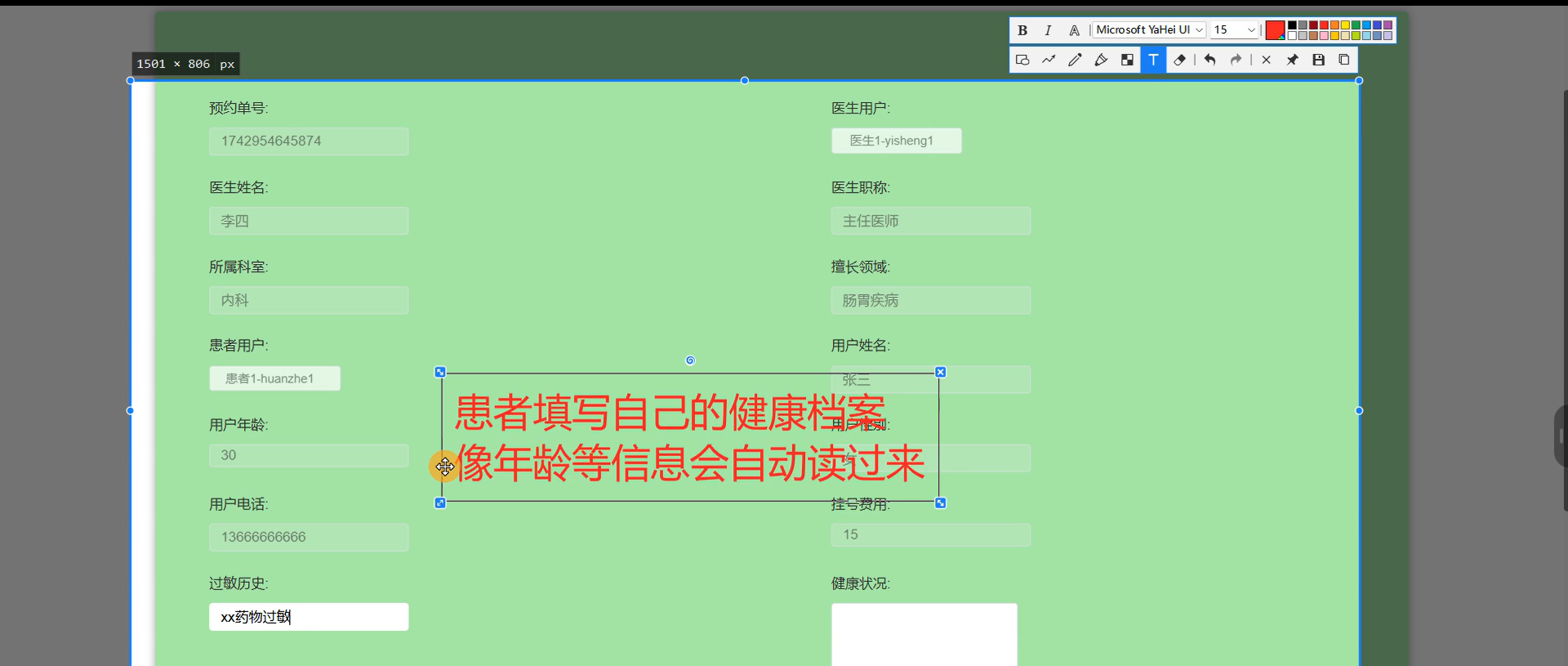
Task: Focus the 过敏历史 input with xx药物过敏
Action: pyautogui.click(x=309, y=617)
